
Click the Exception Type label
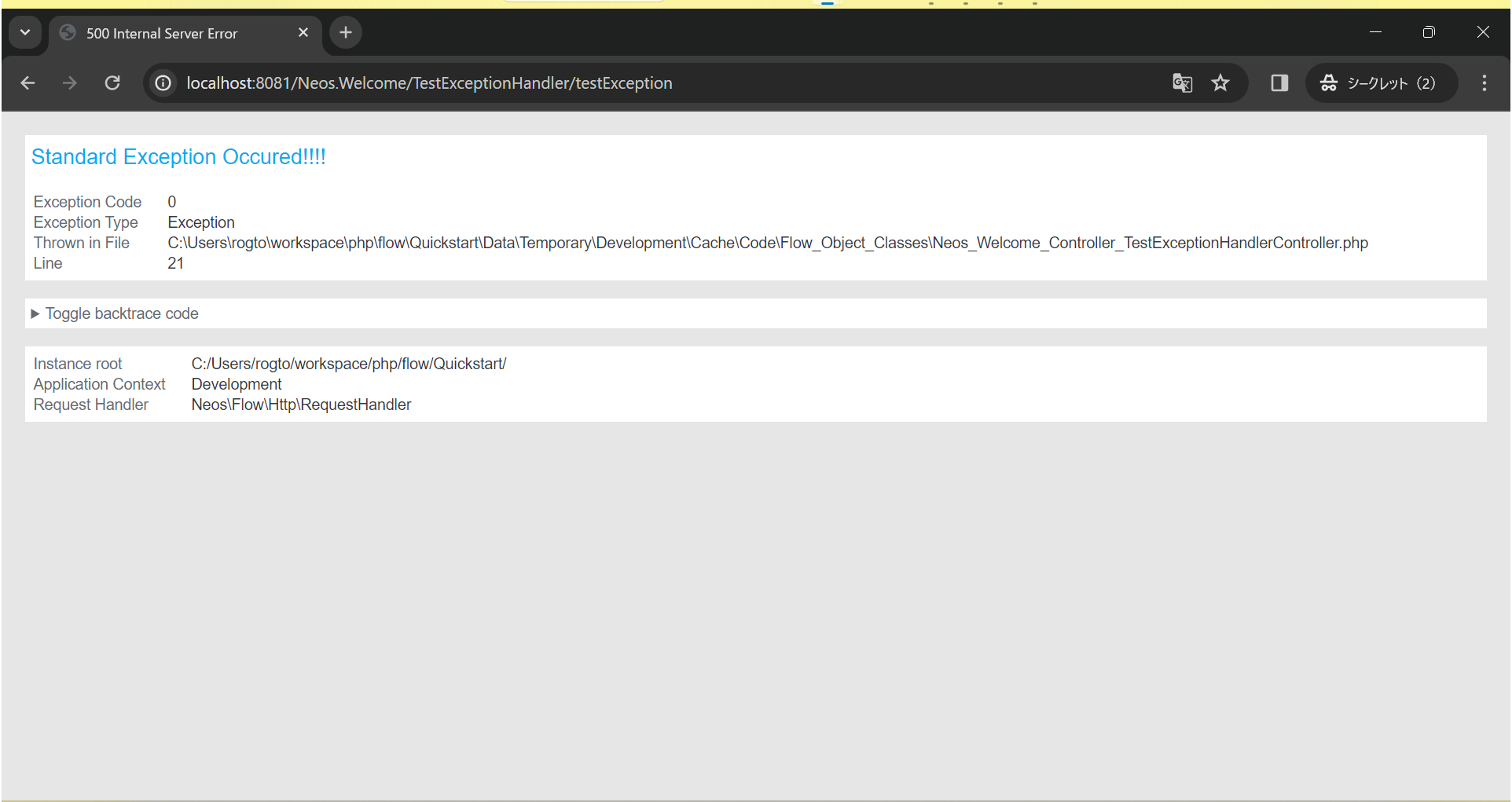tap(86, 222)
